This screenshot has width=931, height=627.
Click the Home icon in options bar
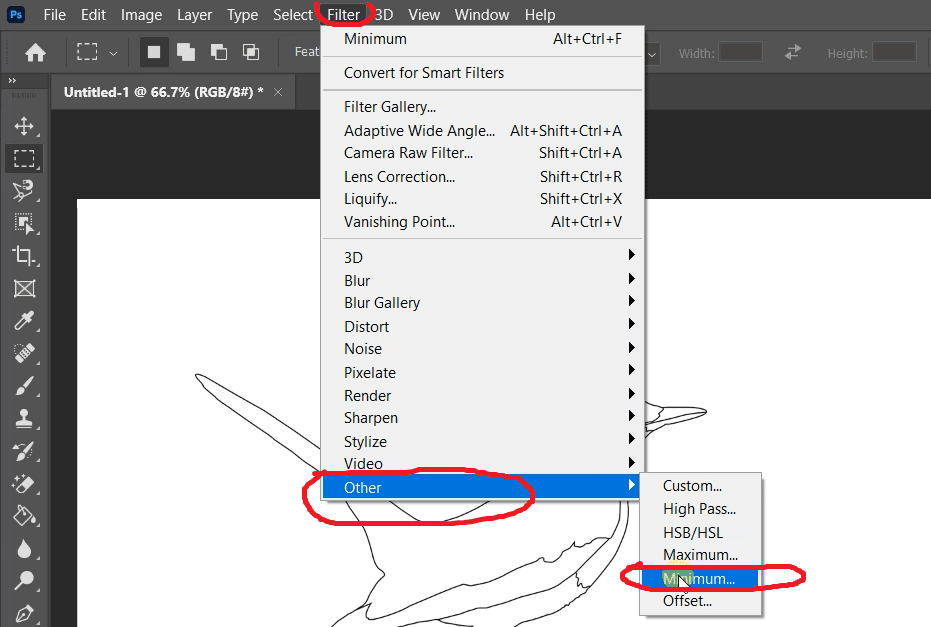tap(35, 53)
